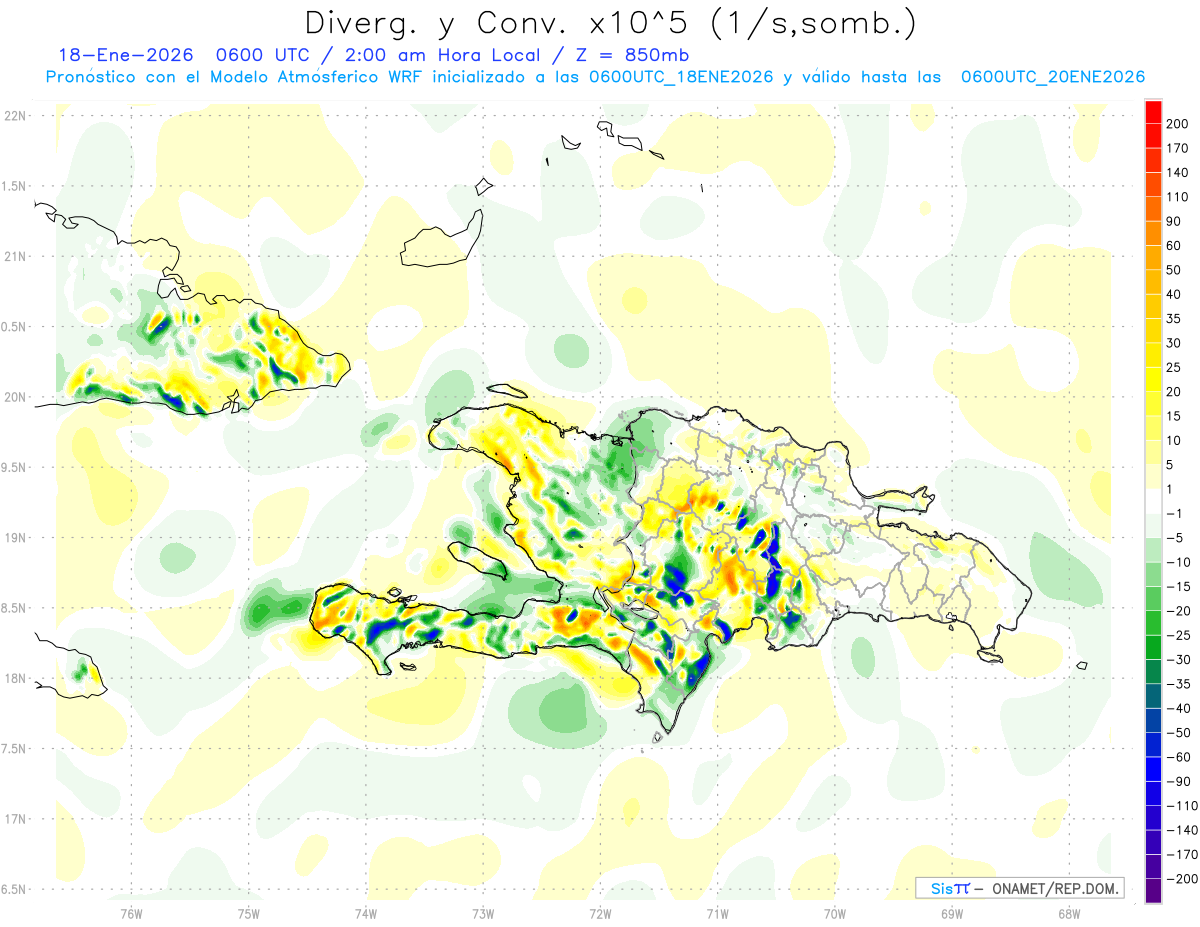Select the title 'Diverg. y Conv. x10^5 (1/s,somb.)'
1200x927 pixels.
[610, 22]
